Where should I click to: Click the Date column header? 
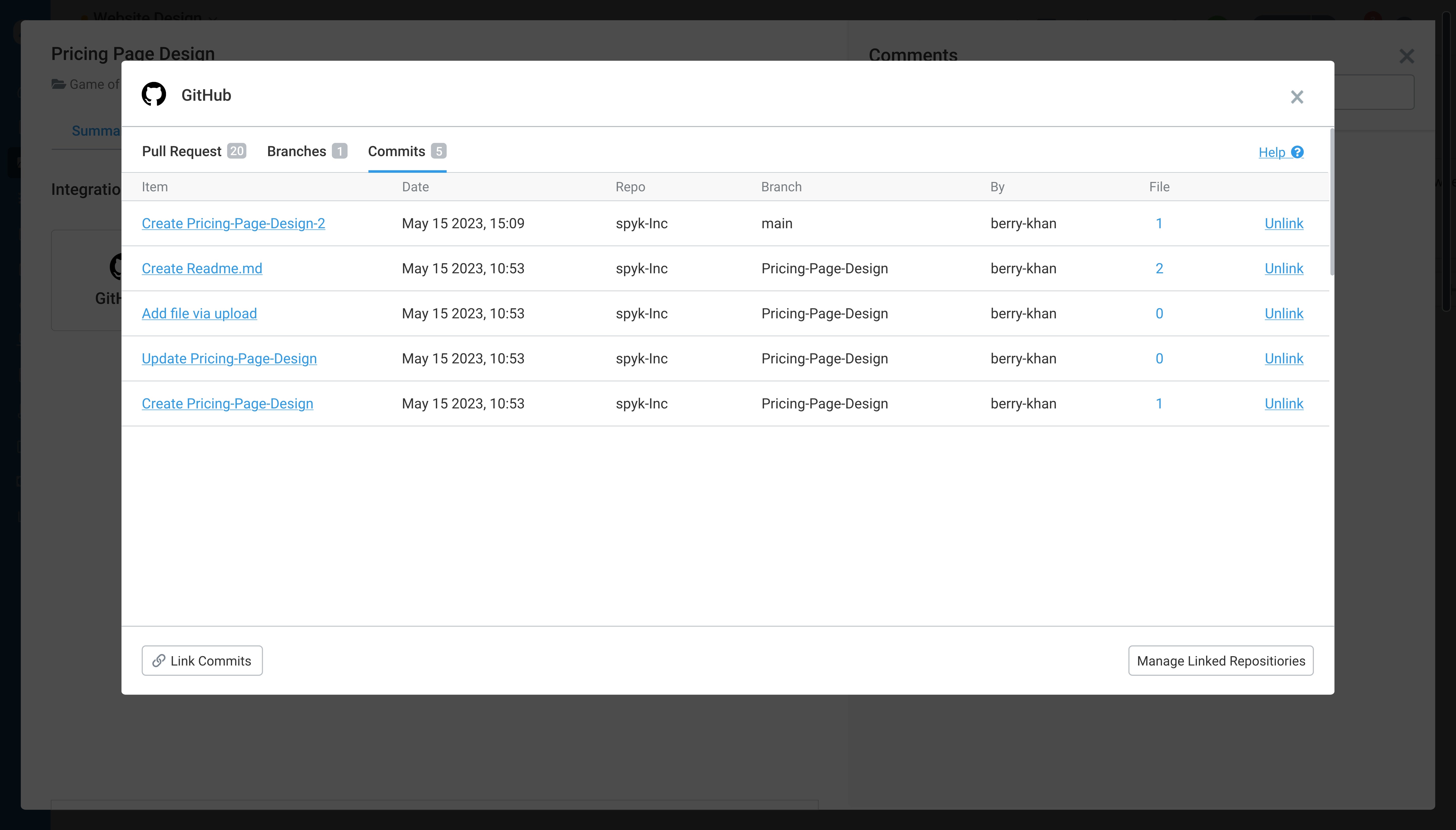[x=415, y=187]
